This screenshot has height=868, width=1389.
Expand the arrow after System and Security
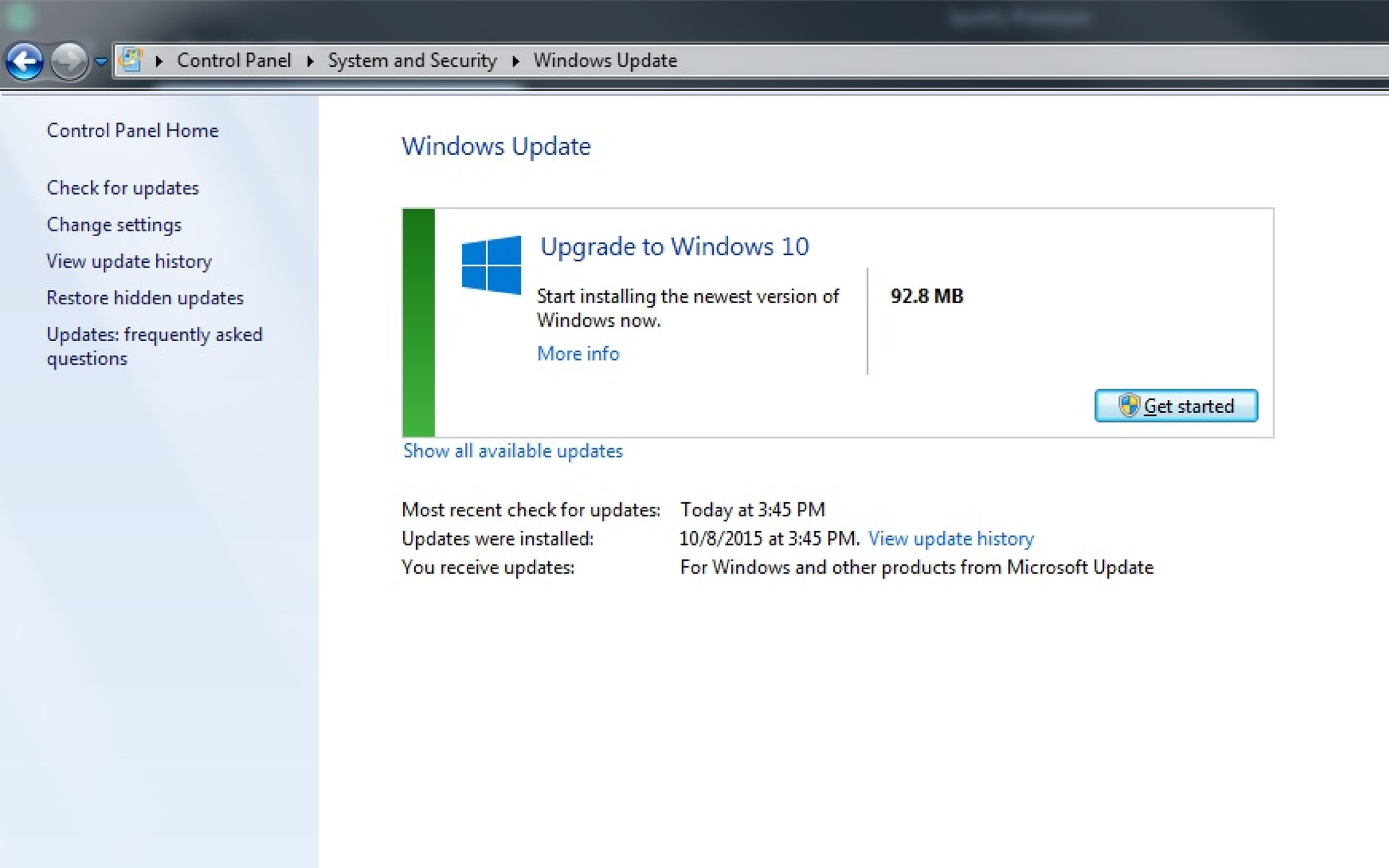515,61
